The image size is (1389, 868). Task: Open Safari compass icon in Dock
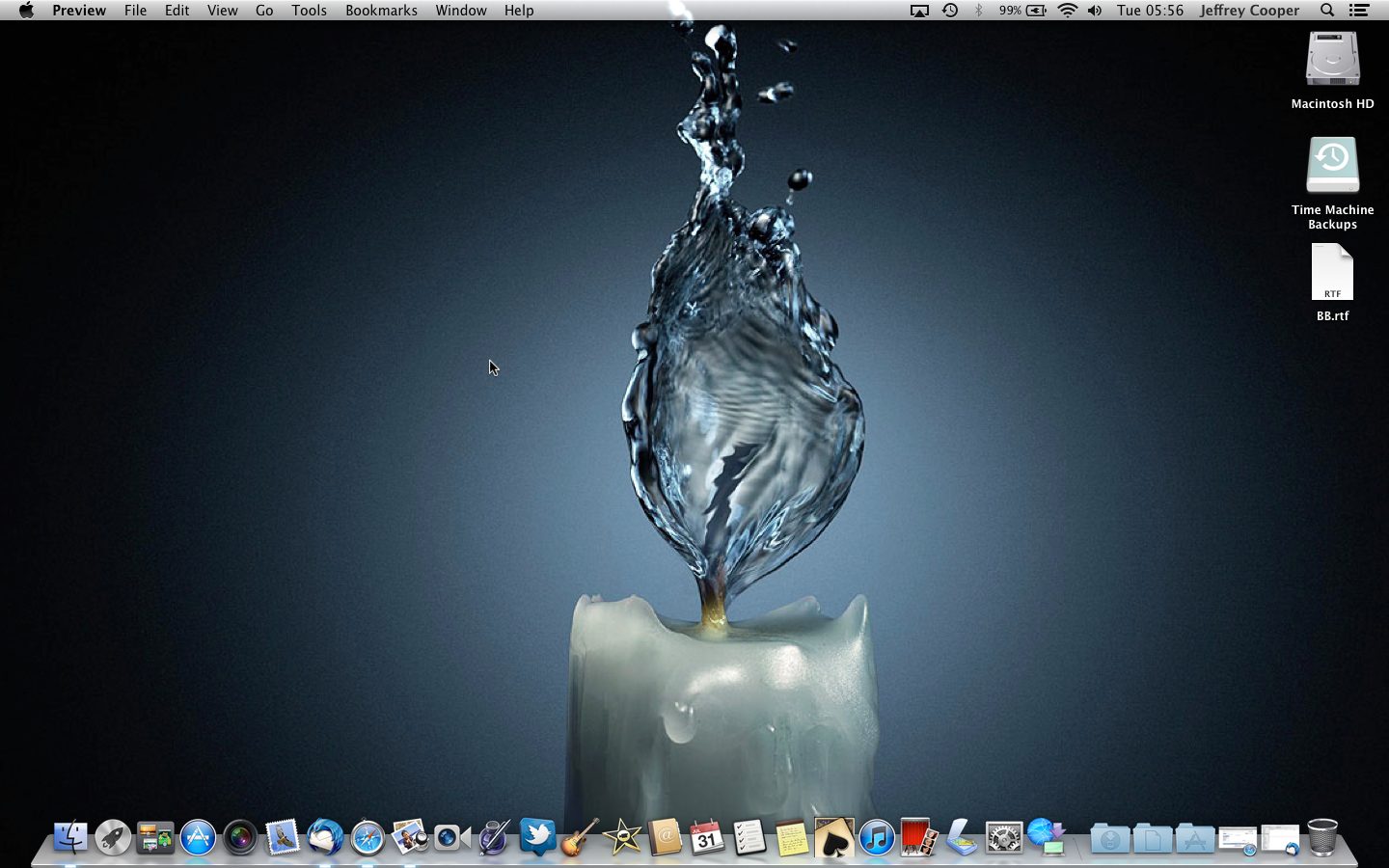(368, 837)
